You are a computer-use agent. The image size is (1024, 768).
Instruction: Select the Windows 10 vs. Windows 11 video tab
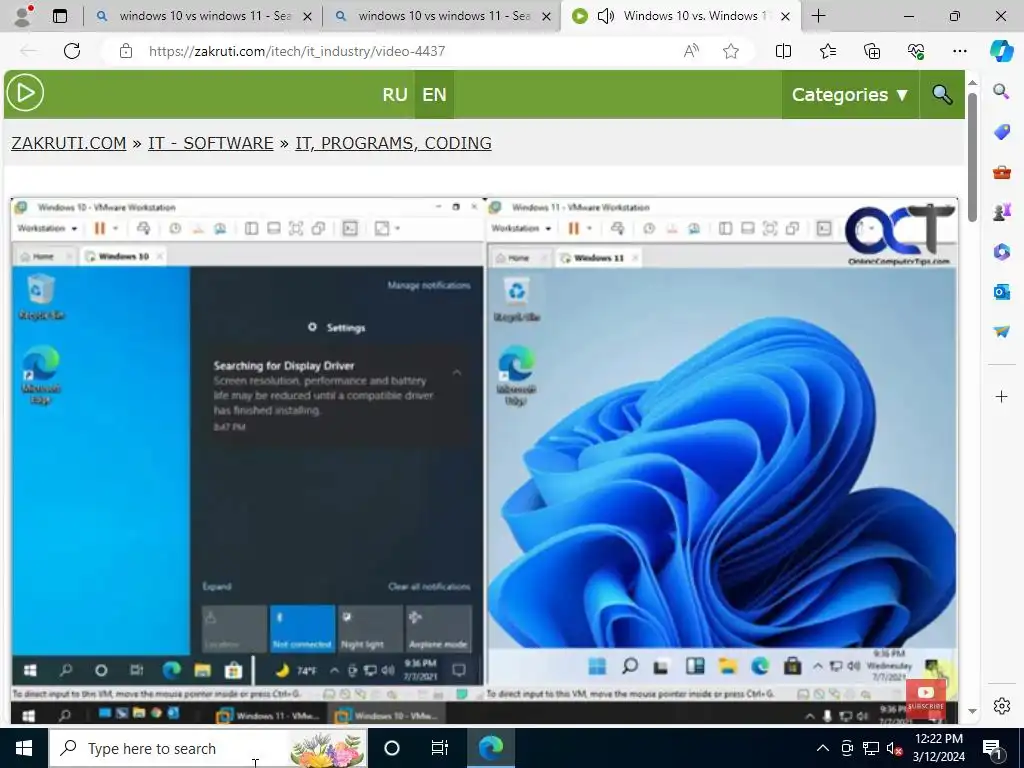[x=682, y=16]
